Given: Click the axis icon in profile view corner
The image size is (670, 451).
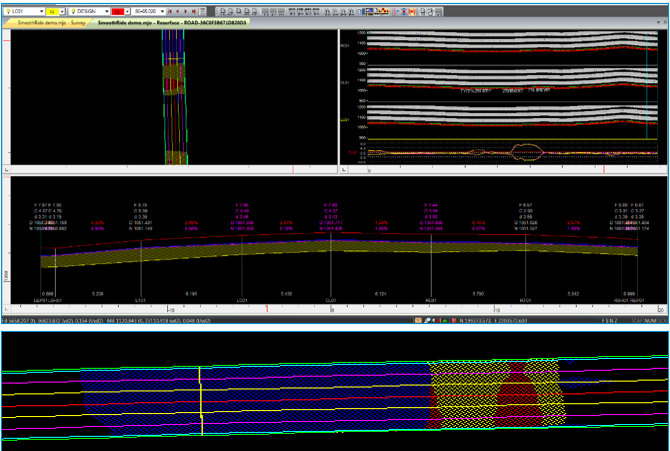Looking at the screenshot, I should (345, 170).
